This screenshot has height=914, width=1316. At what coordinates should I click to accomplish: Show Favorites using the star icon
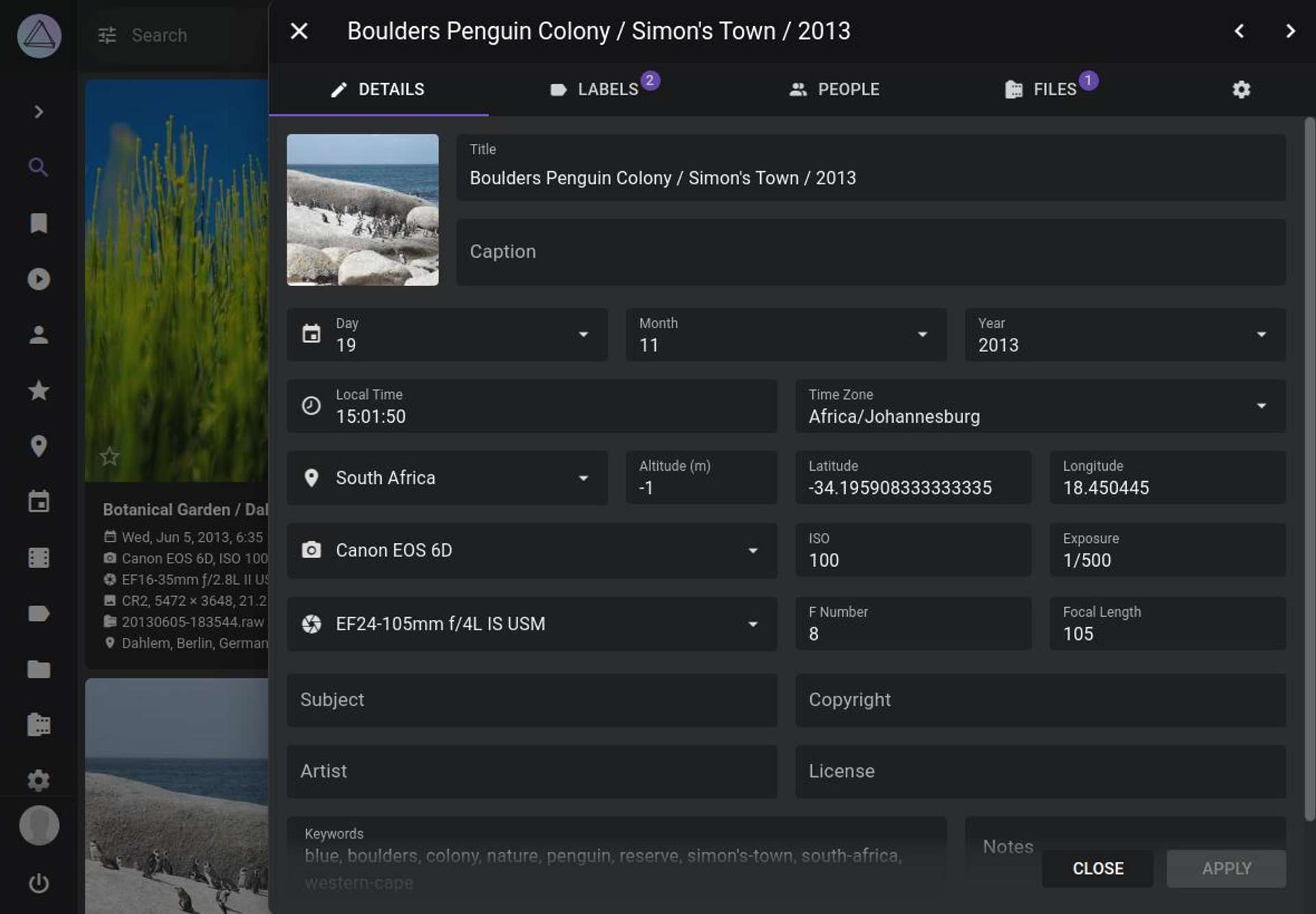coord(38,391)
